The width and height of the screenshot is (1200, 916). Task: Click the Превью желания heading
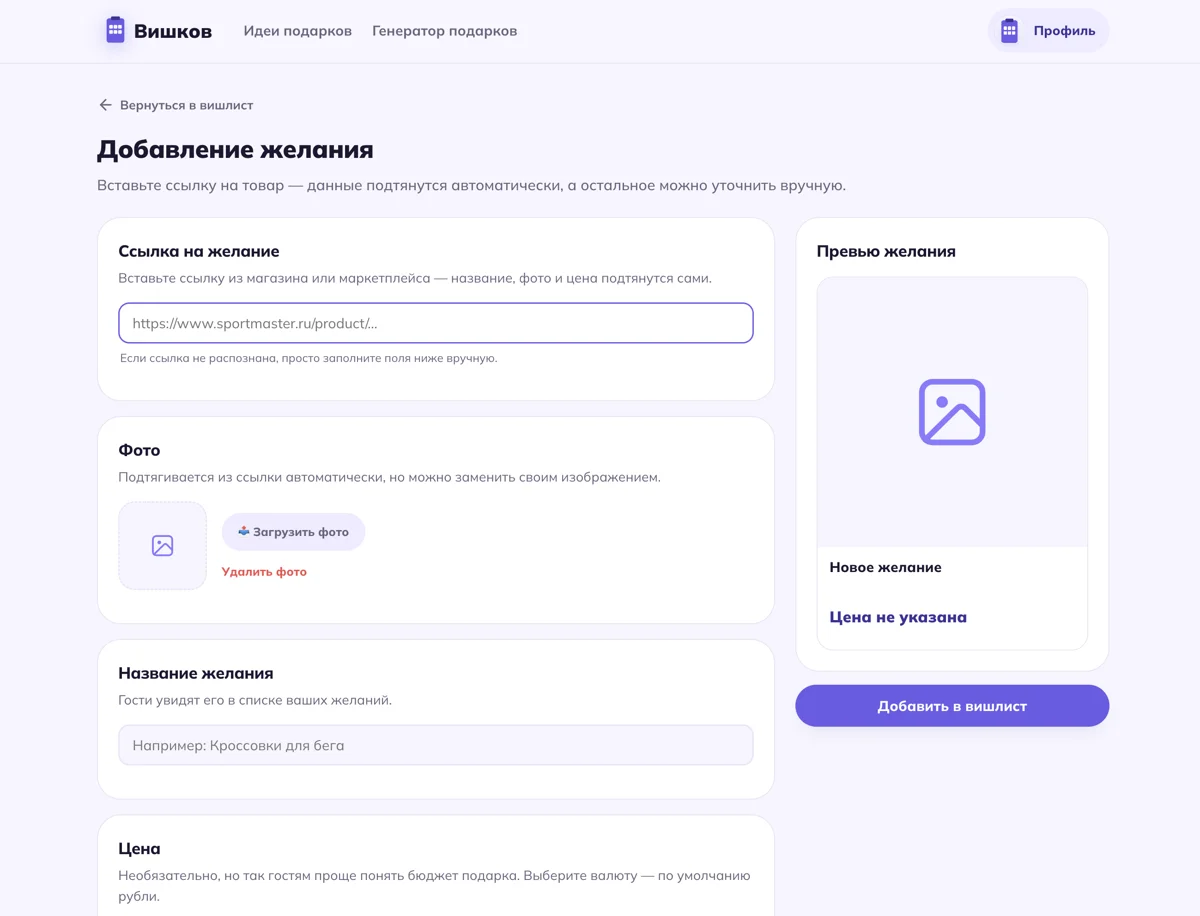886,252
